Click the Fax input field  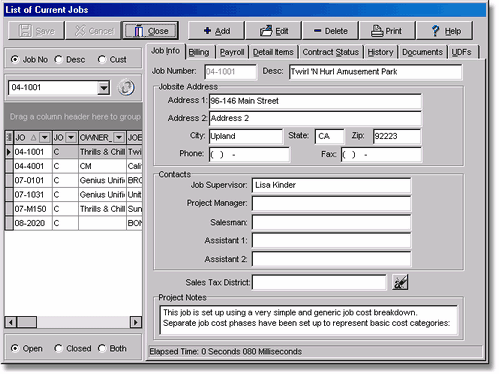381,155
